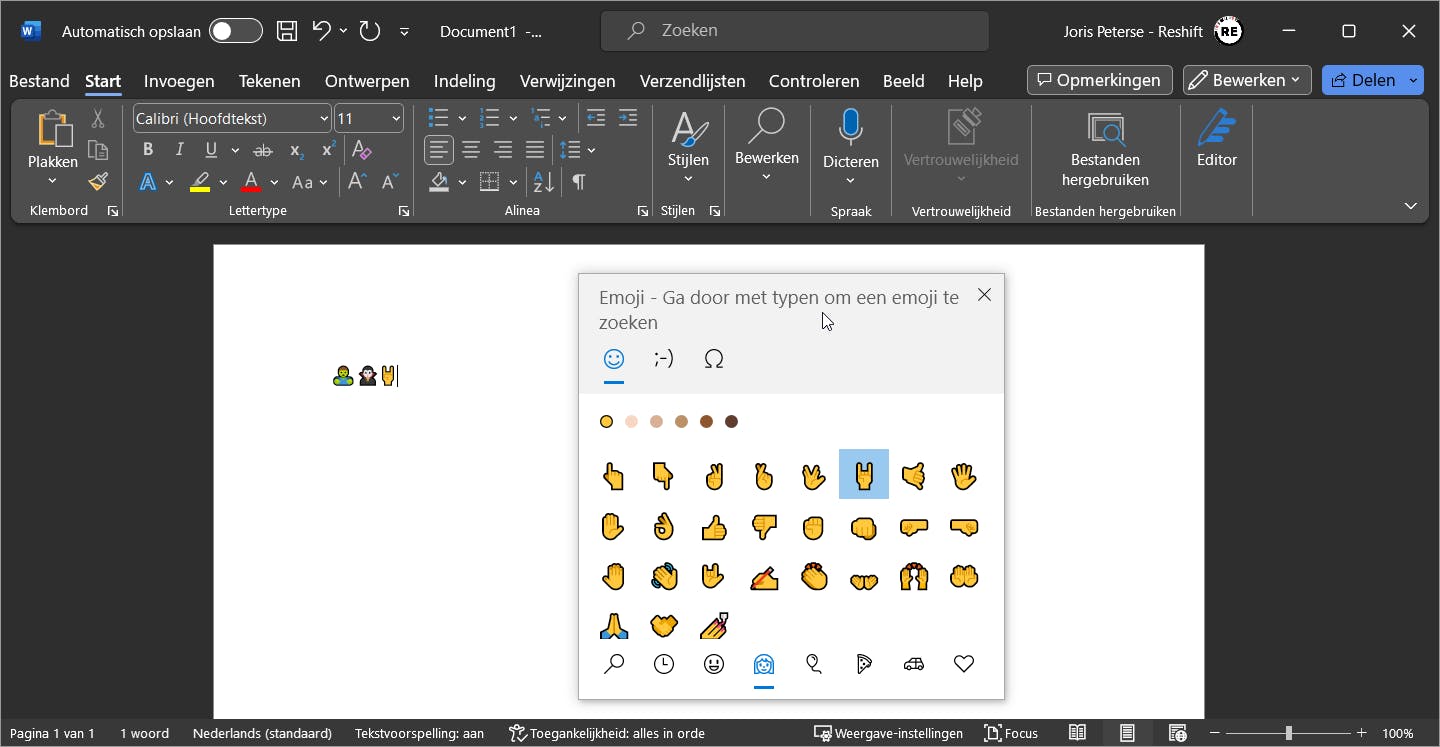
Task: Switch to the Indeling tab
Action: point(464,81)
